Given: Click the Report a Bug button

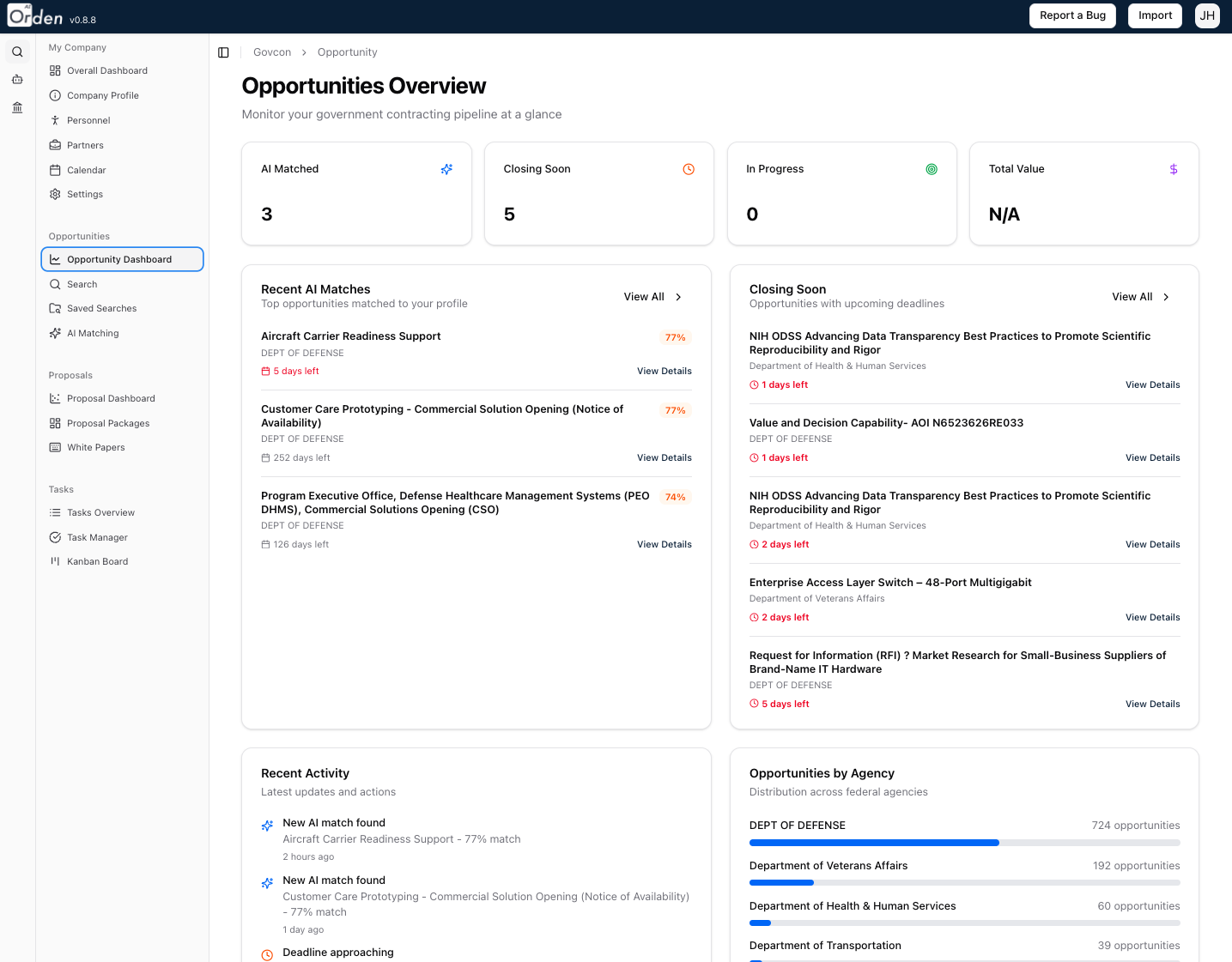Looking at the screenshot, I should 1072,15.
